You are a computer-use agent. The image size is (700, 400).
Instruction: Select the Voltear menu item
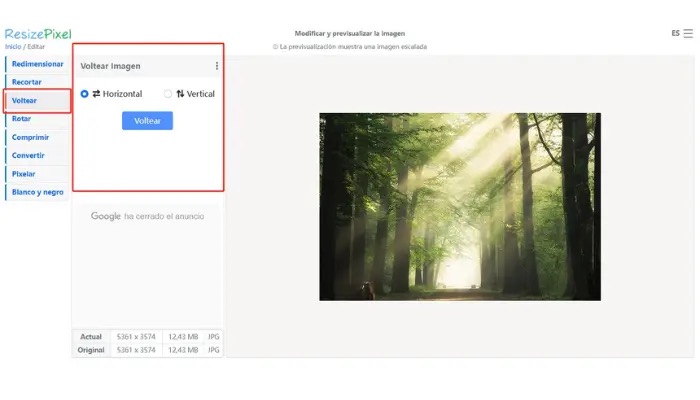tap(37, 100)
